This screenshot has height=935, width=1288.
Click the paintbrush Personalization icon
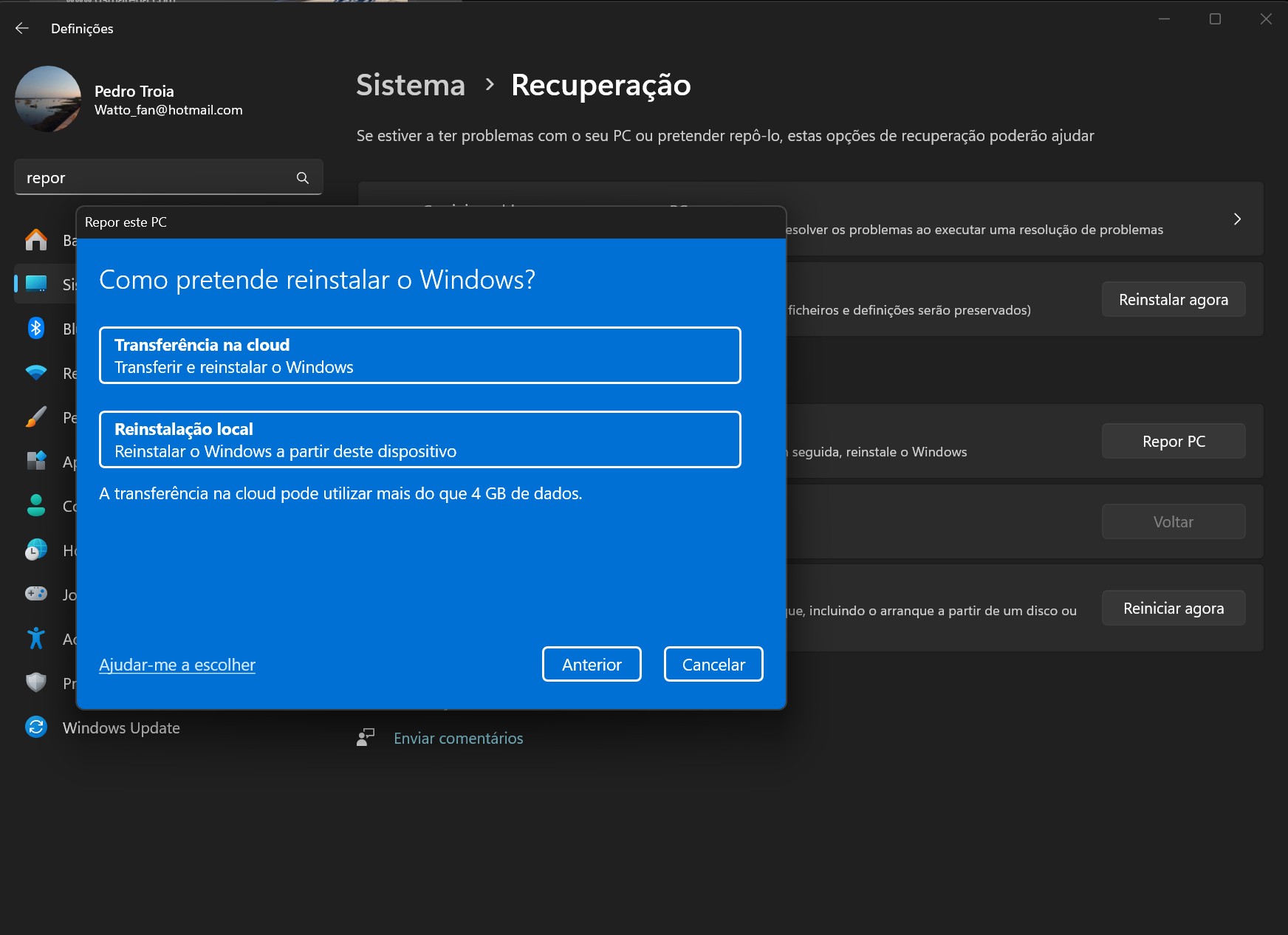35,417
